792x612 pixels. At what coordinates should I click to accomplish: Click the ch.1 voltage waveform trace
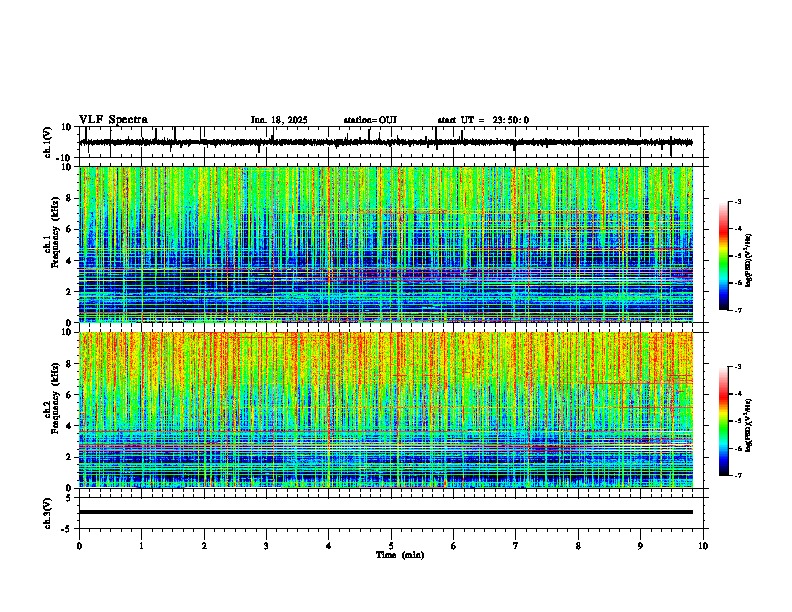(x=385, y=142)
